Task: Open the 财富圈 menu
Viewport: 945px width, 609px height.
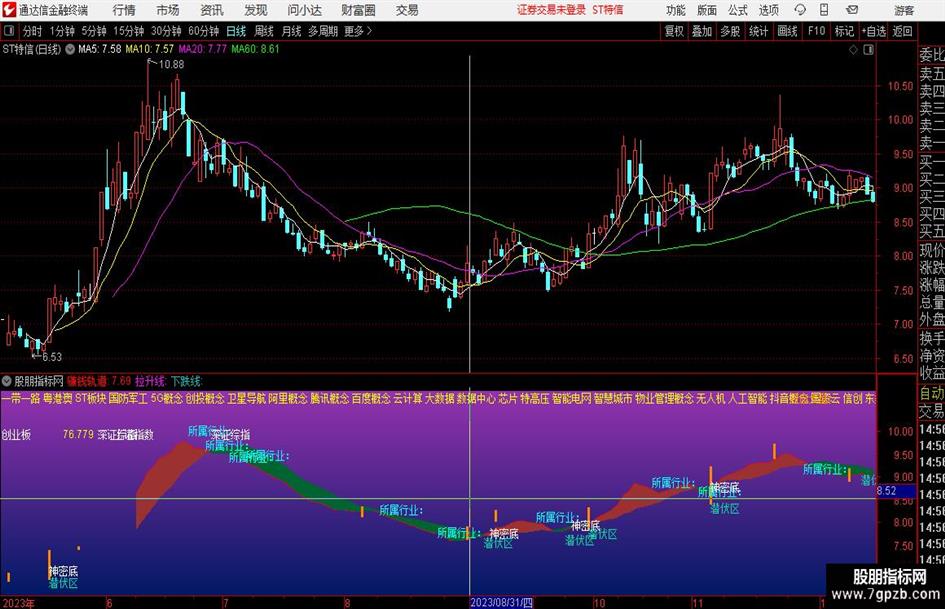Action: (358, 10)
